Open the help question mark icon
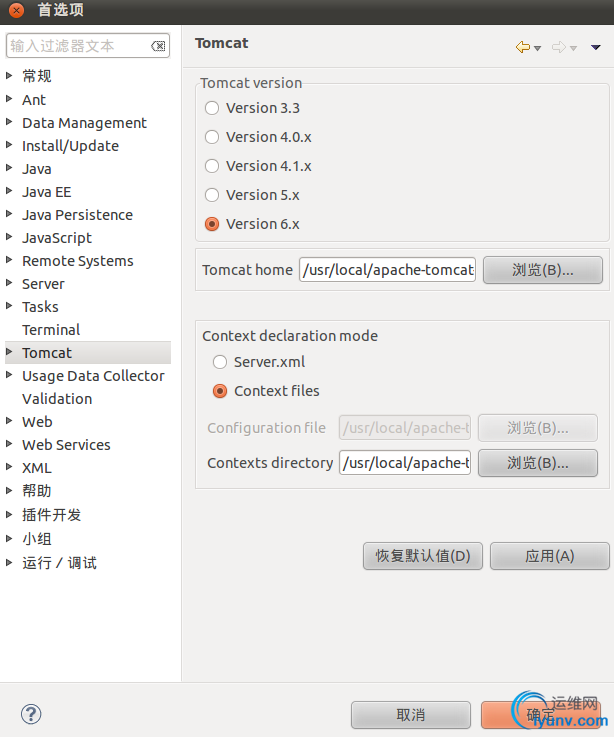 click(x=31, y=714)
